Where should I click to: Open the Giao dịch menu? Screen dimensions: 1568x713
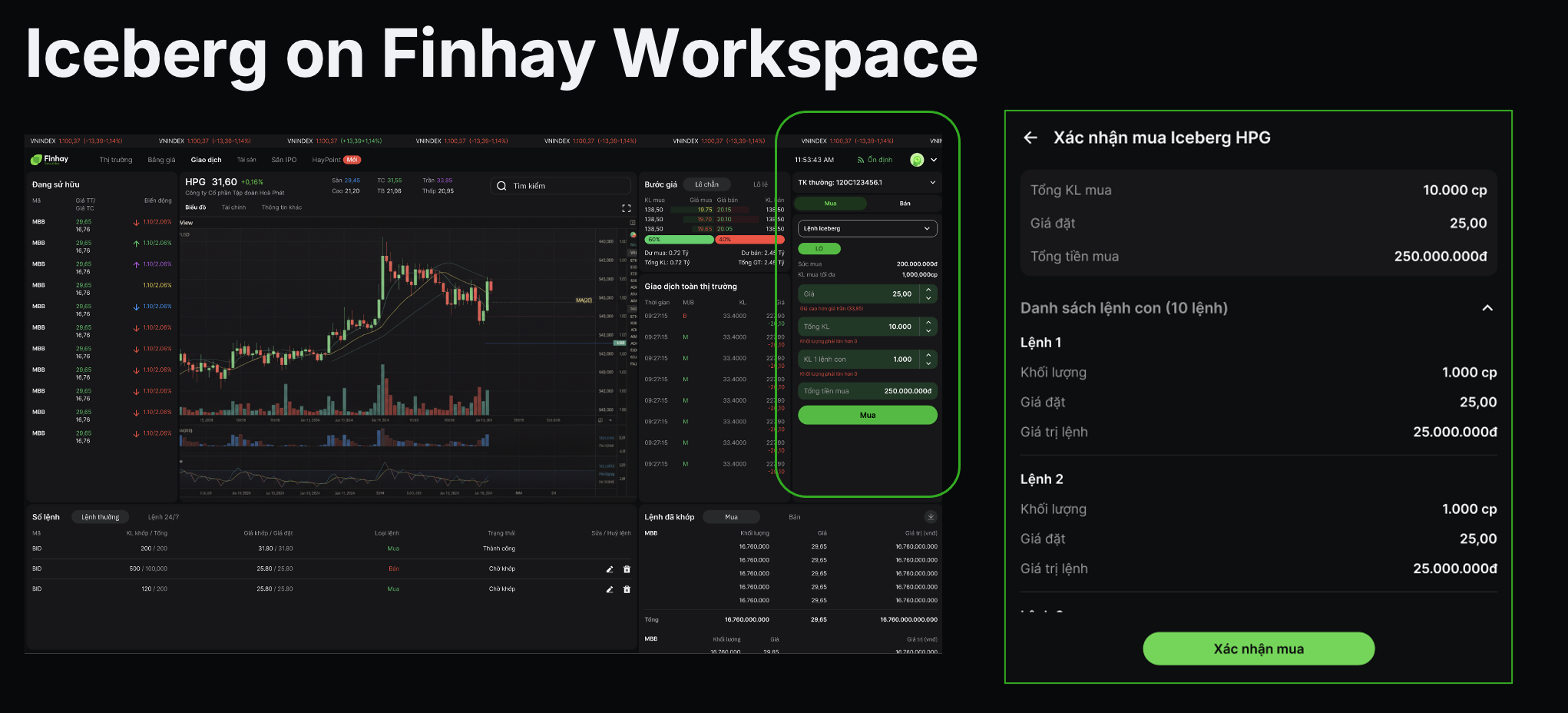[206, 160]
